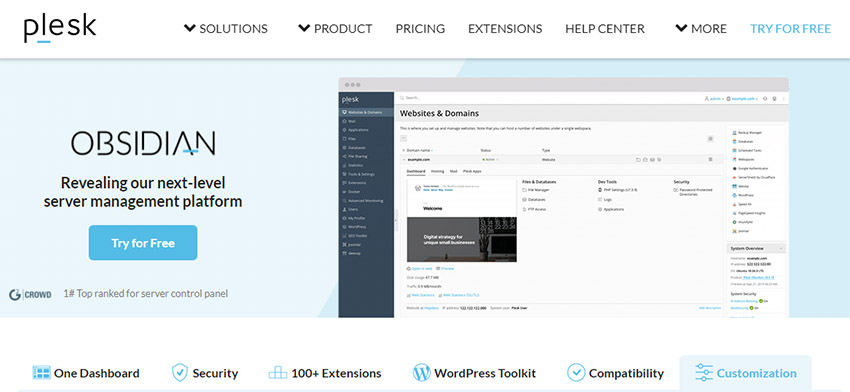The image size is (850, 392).
Task: Switch to the WordPress Toolkit tab
Action: click(x=474, y=373)
